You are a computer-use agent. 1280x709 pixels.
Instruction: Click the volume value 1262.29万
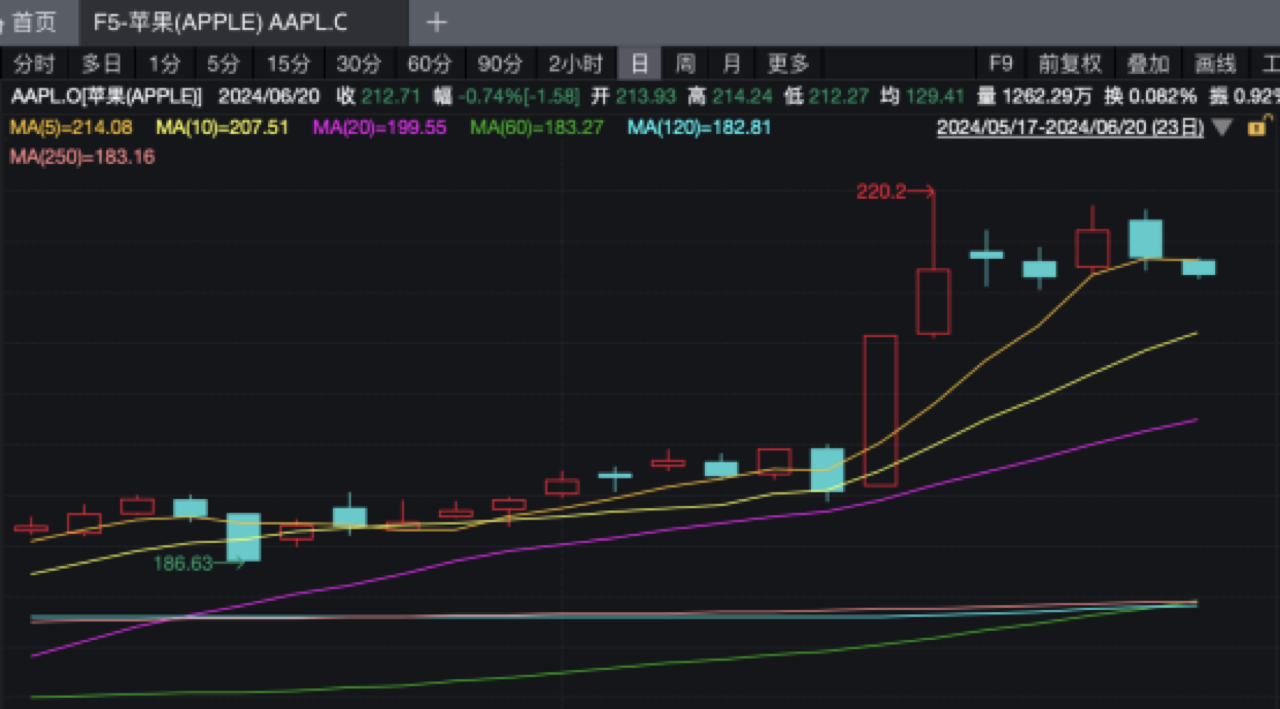point(1047,97)
